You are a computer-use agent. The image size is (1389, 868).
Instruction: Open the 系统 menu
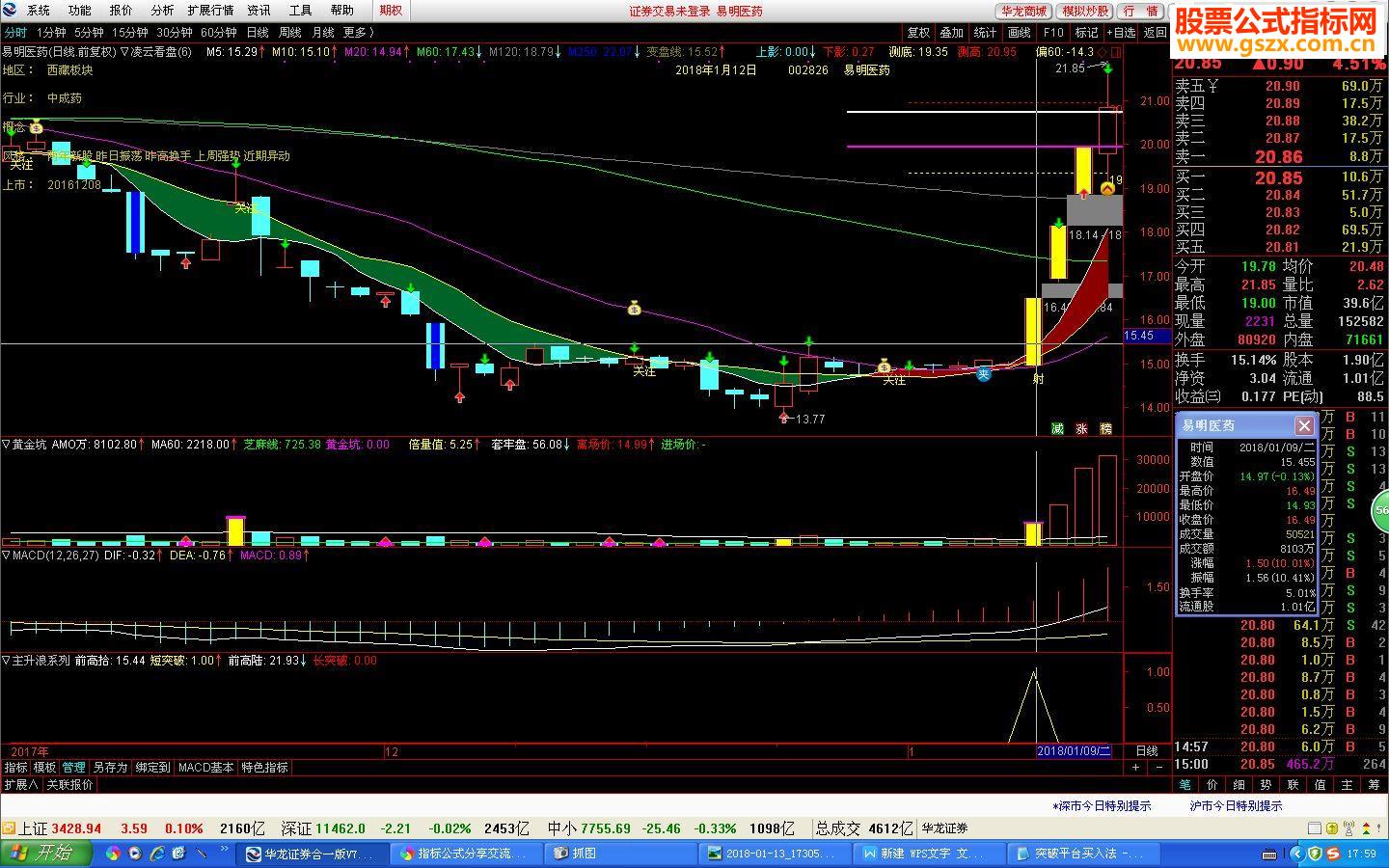(38, 11)
